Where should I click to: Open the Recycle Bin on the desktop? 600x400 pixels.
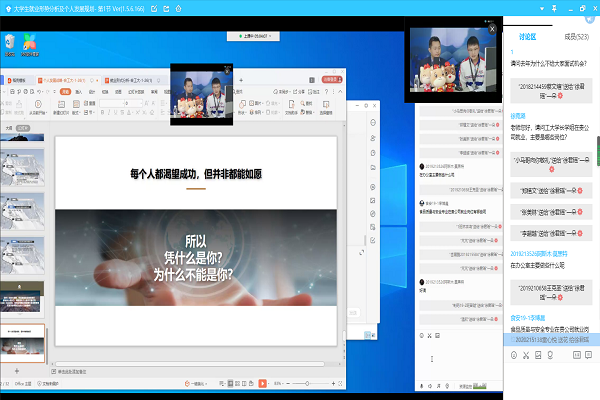tap(11, 42)
